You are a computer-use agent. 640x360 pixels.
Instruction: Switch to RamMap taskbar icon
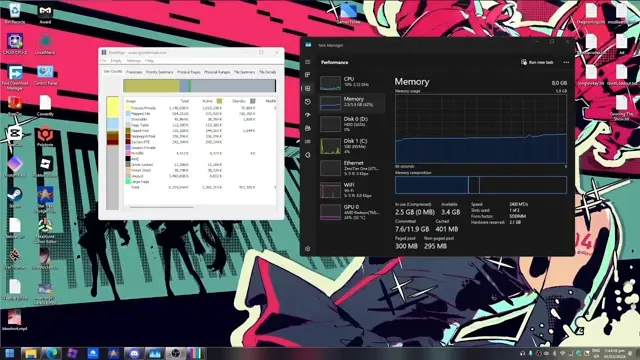196,353
